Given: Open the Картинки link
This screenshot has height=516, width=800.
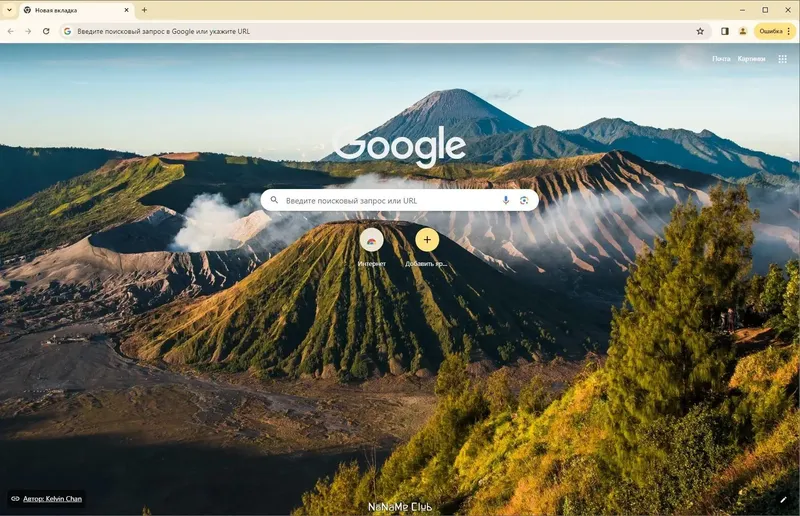Looking at the screenshot, I should (x=752, y=59).
